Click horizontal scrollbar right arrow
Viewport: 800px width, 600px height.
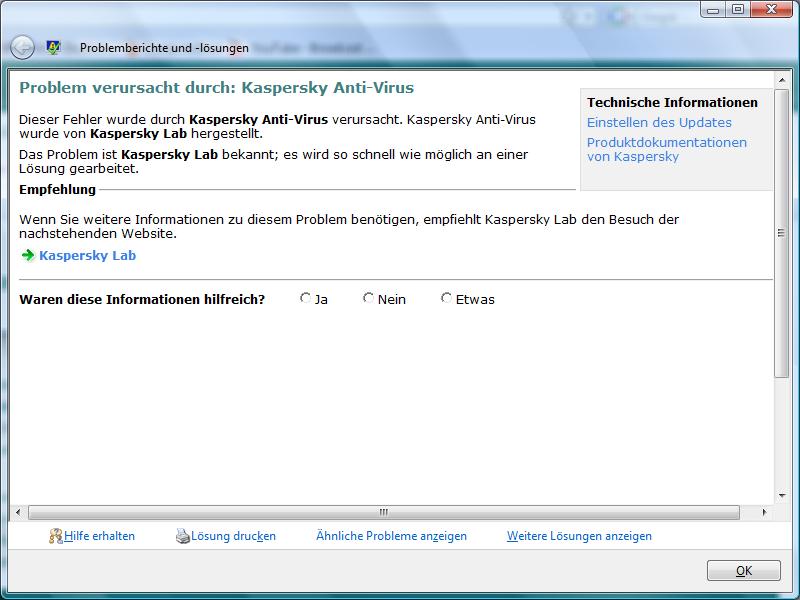pos(764,512)
